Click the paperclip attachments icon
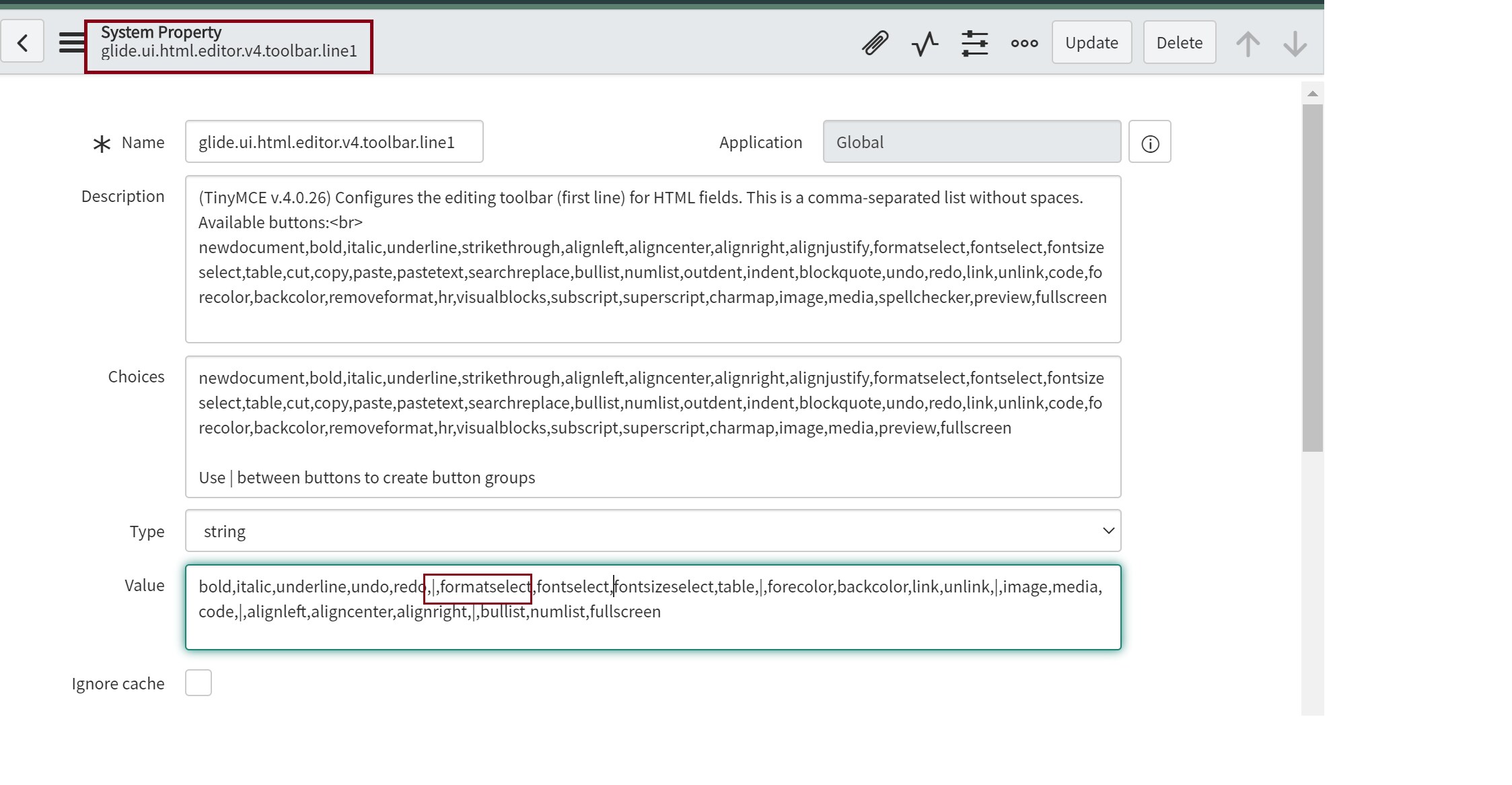The height and width of the screenshot is (785, 1512). pos(875,42)
